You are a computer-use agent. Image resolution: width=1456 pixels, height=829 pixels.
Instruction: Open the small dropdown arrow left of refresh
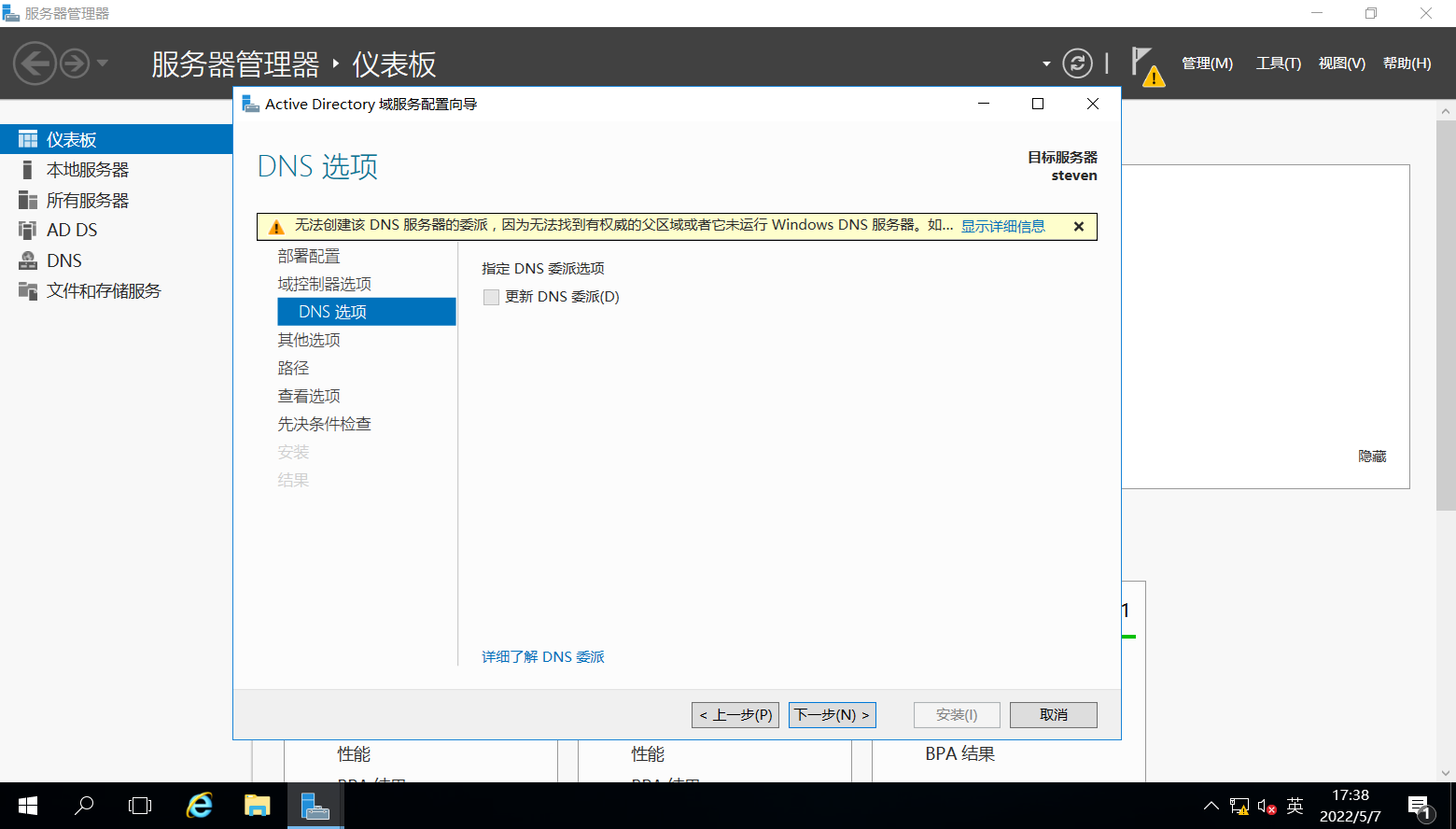1046,64
